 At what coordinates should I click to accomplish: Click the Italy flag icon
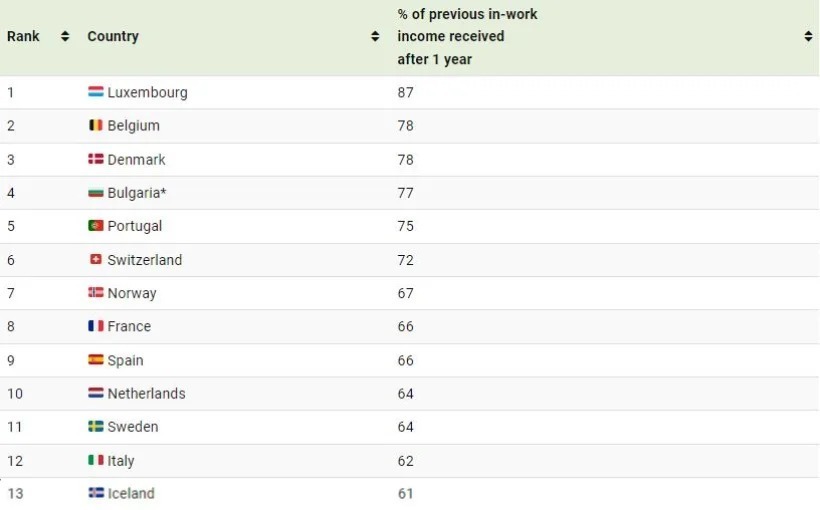click(96, 460)
